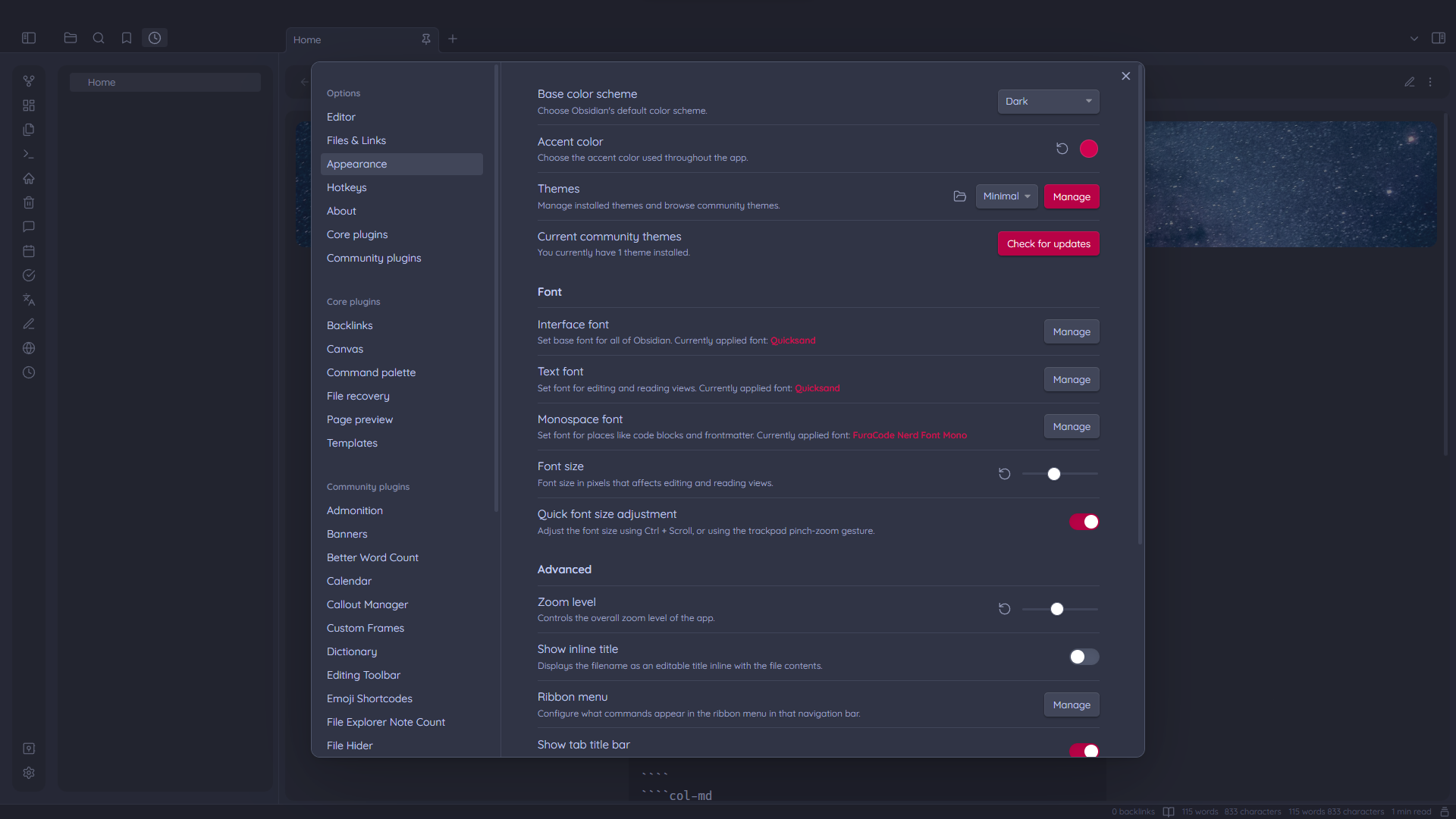Click the trash can ribbon icon
This screenshot has height=819, width=1456.
click(28, 202)
